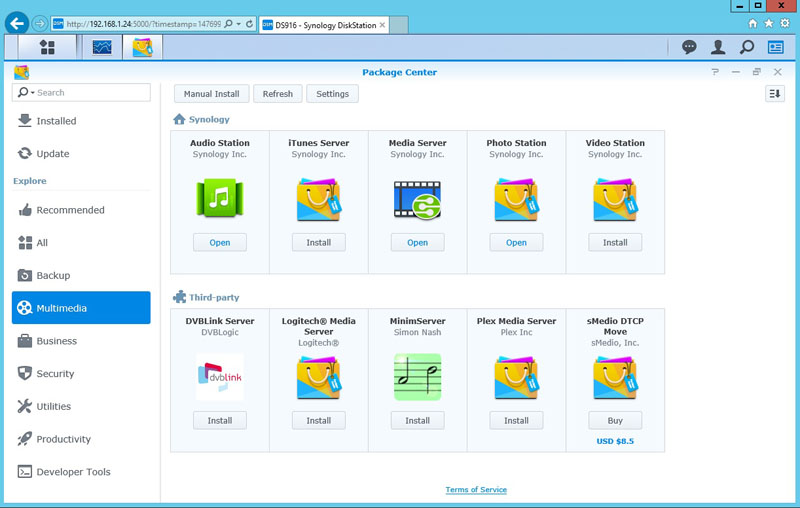Select Multimedia category in sidebar
Viewport: 800px width, 508px height.
click(81, 308)
